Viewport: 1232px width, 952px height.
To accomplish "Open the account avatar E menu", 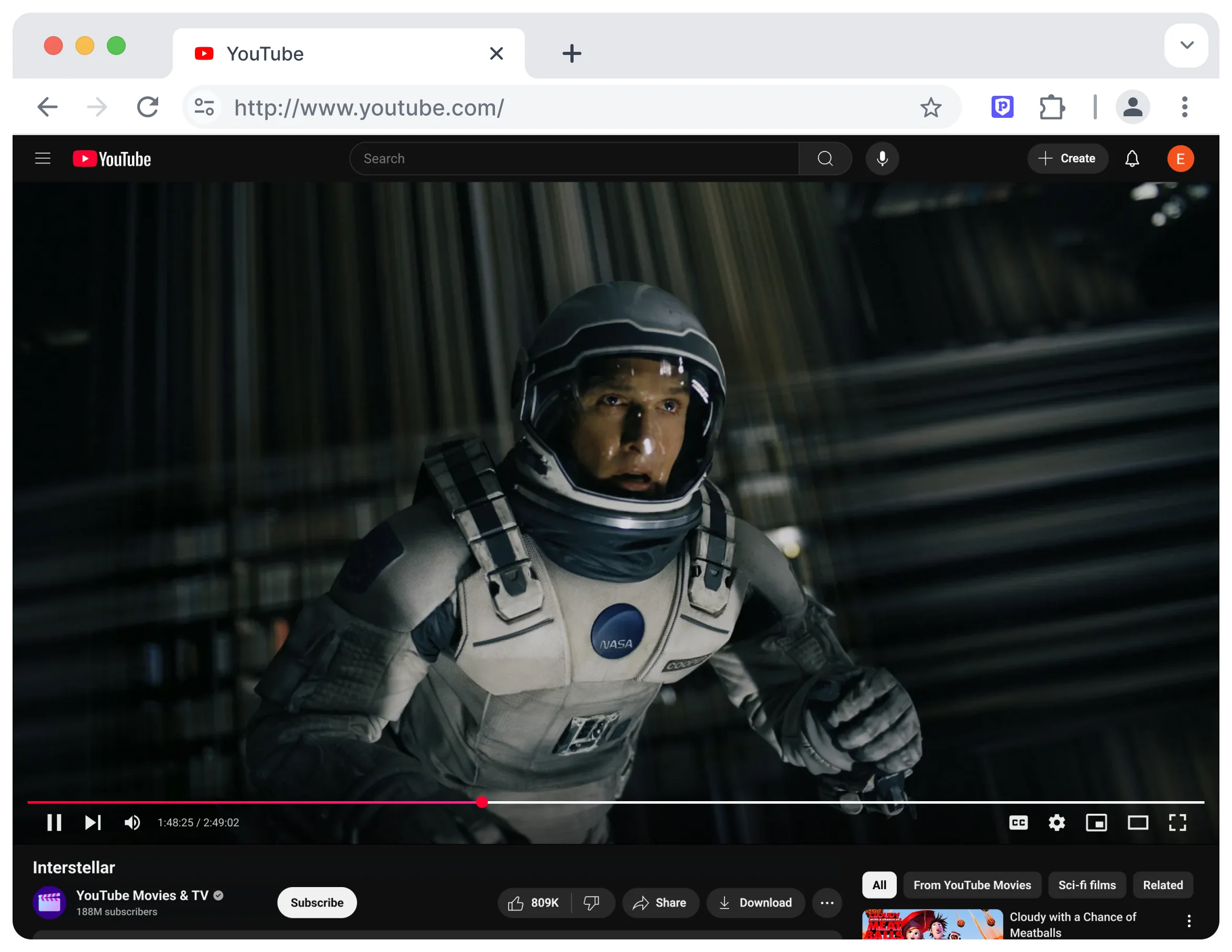I will coord(1180,159).
